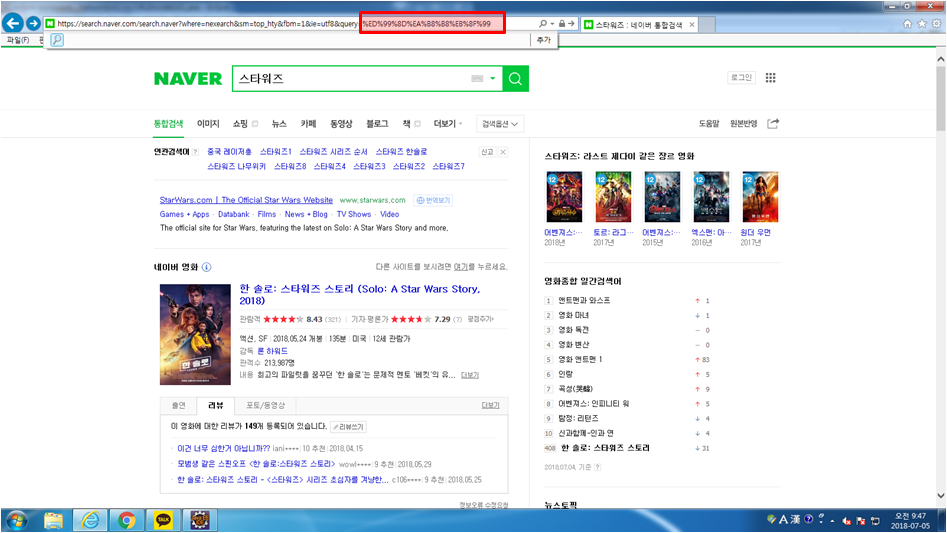Click the share icon next to 원본반영
The width and height of the screenshot is (947, 533).
click(772, 123)
